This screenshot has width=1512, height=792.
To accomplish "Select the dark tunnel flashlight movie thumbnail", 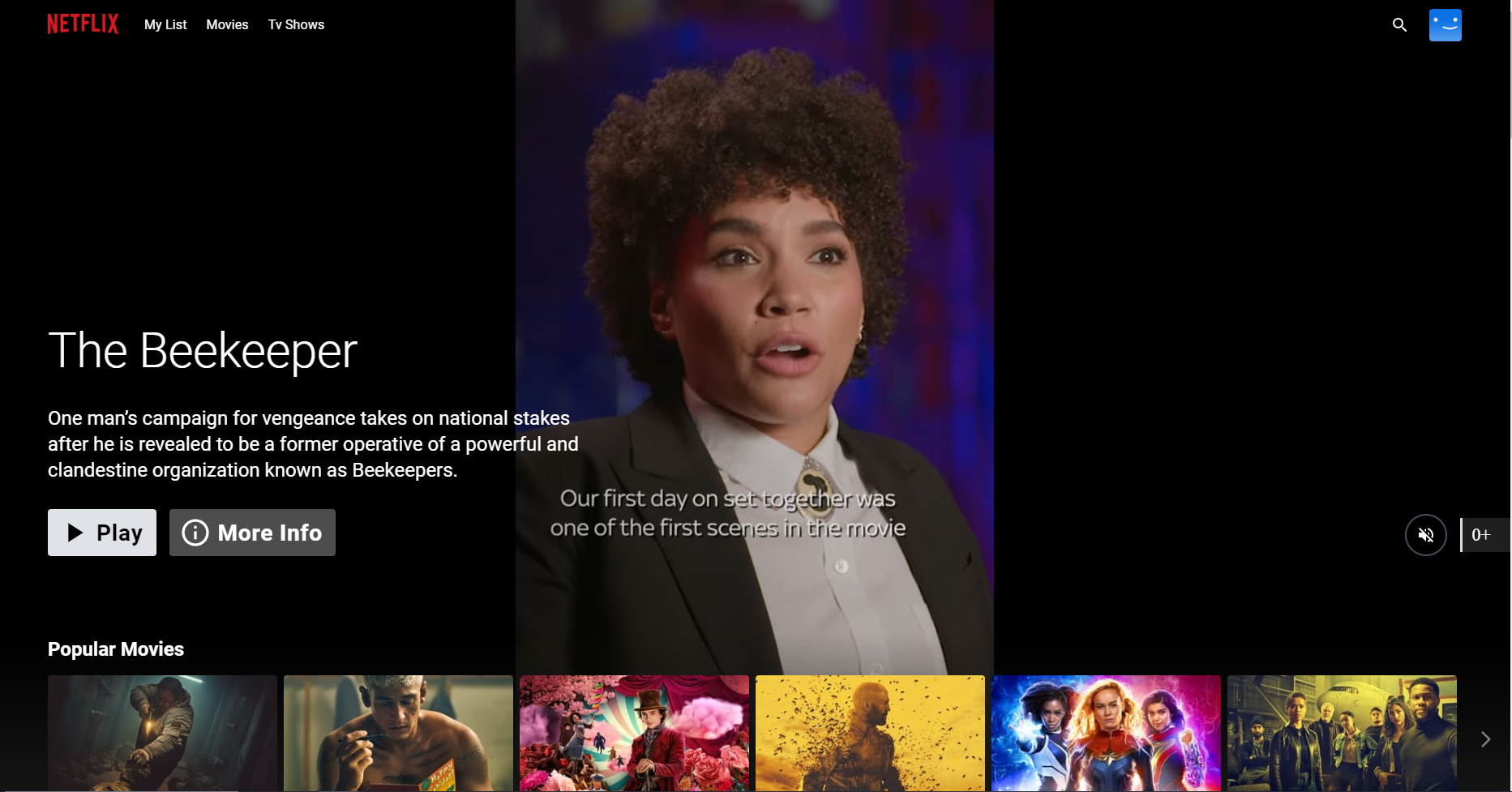I will (x=162, y=733).
